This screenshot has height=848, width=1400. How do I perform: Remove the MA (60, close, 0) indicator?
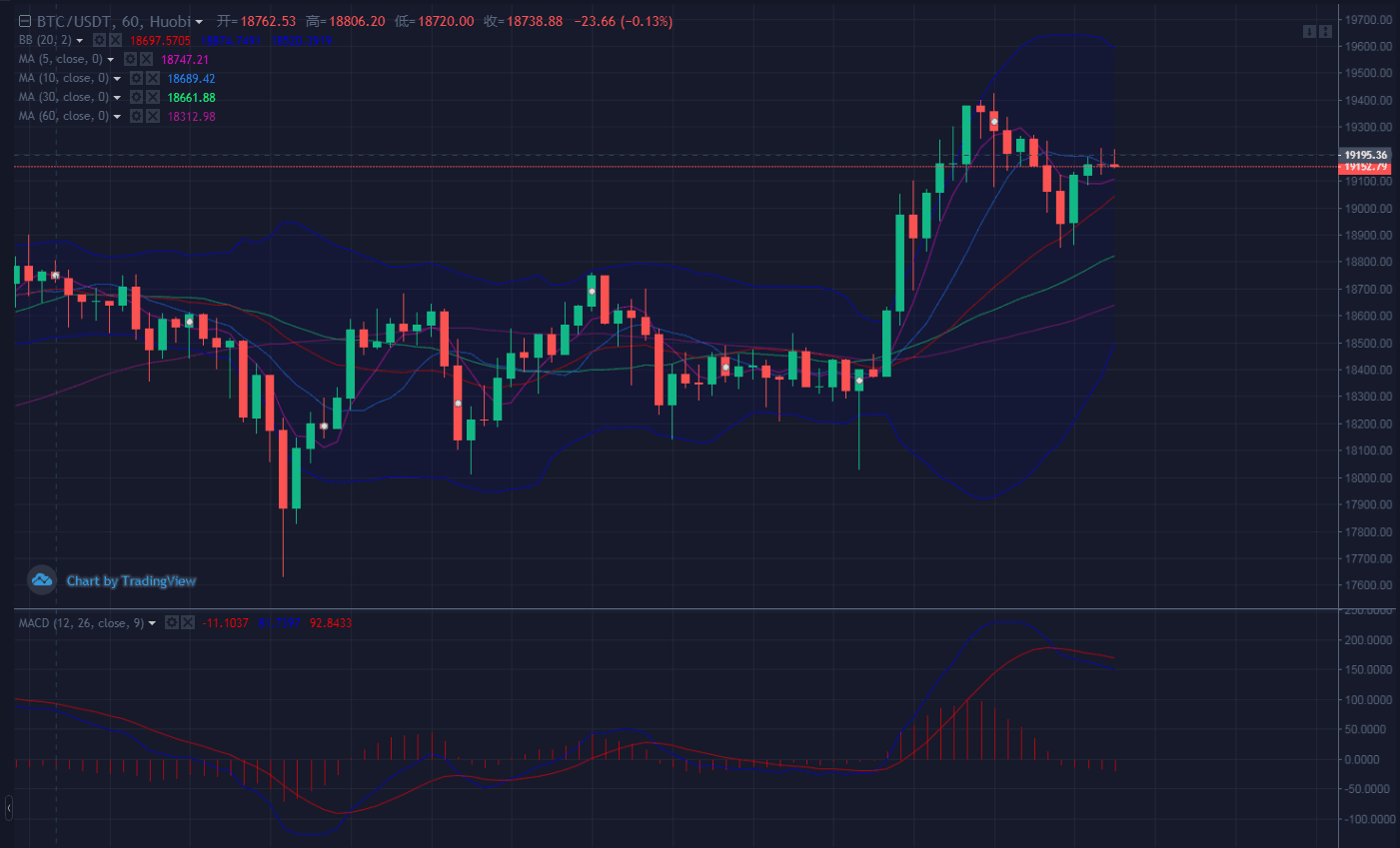coord(153,116)
